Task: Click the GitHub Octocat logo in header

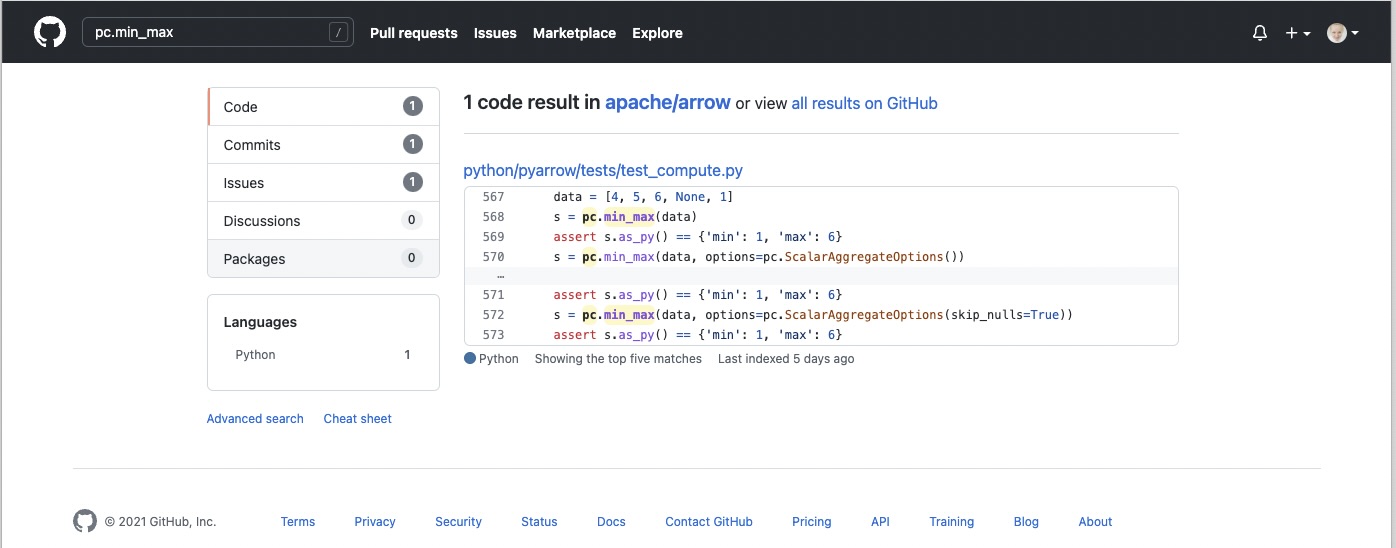Action: [x=50, y=33]
